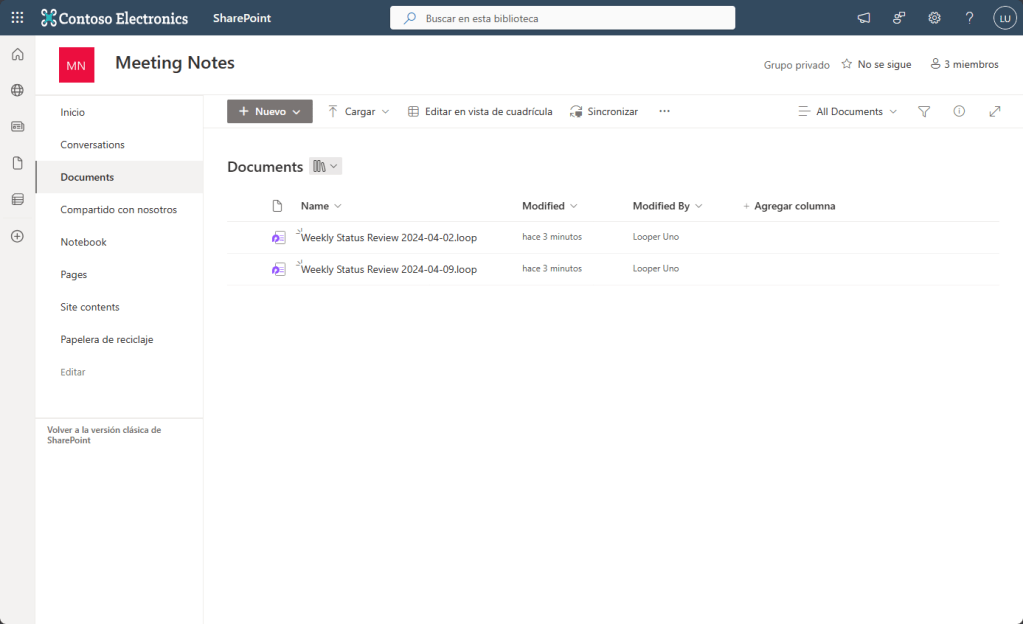Open Weekly Status Review 2024-04-02.loop file

pos(388,237)
